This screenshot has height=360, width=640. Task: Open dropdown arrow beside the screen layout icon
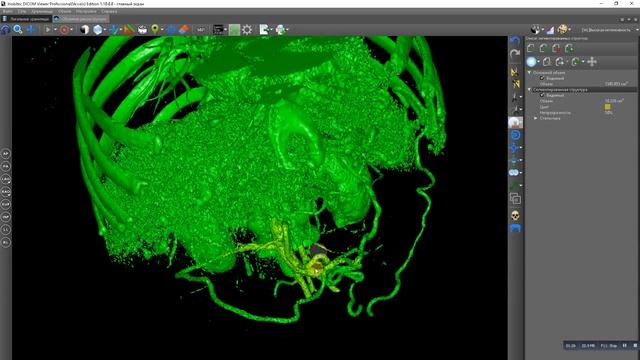point(225,29)
